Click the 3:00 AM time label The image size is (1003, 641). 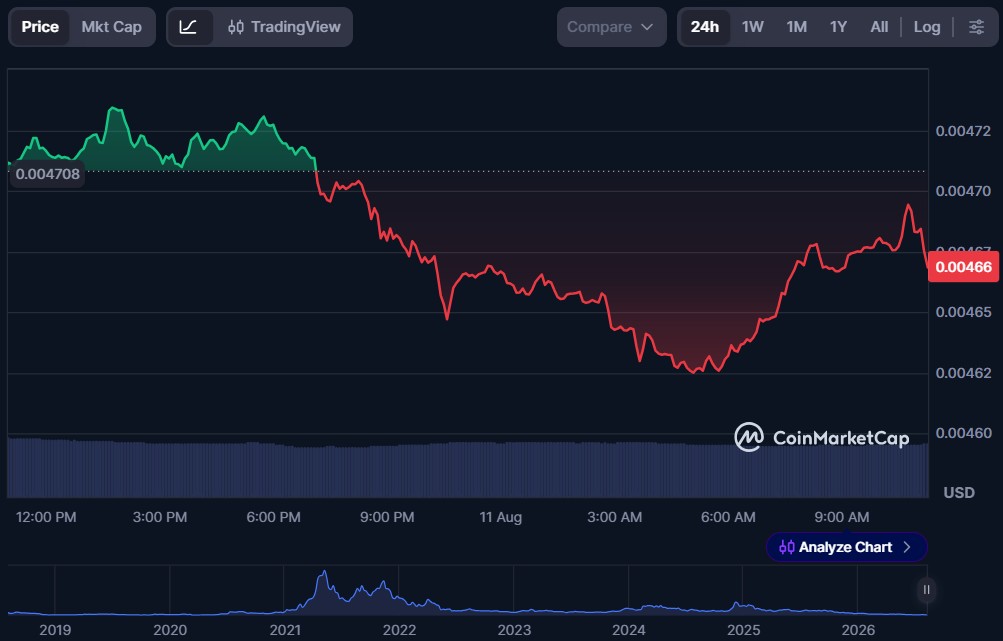615,517
